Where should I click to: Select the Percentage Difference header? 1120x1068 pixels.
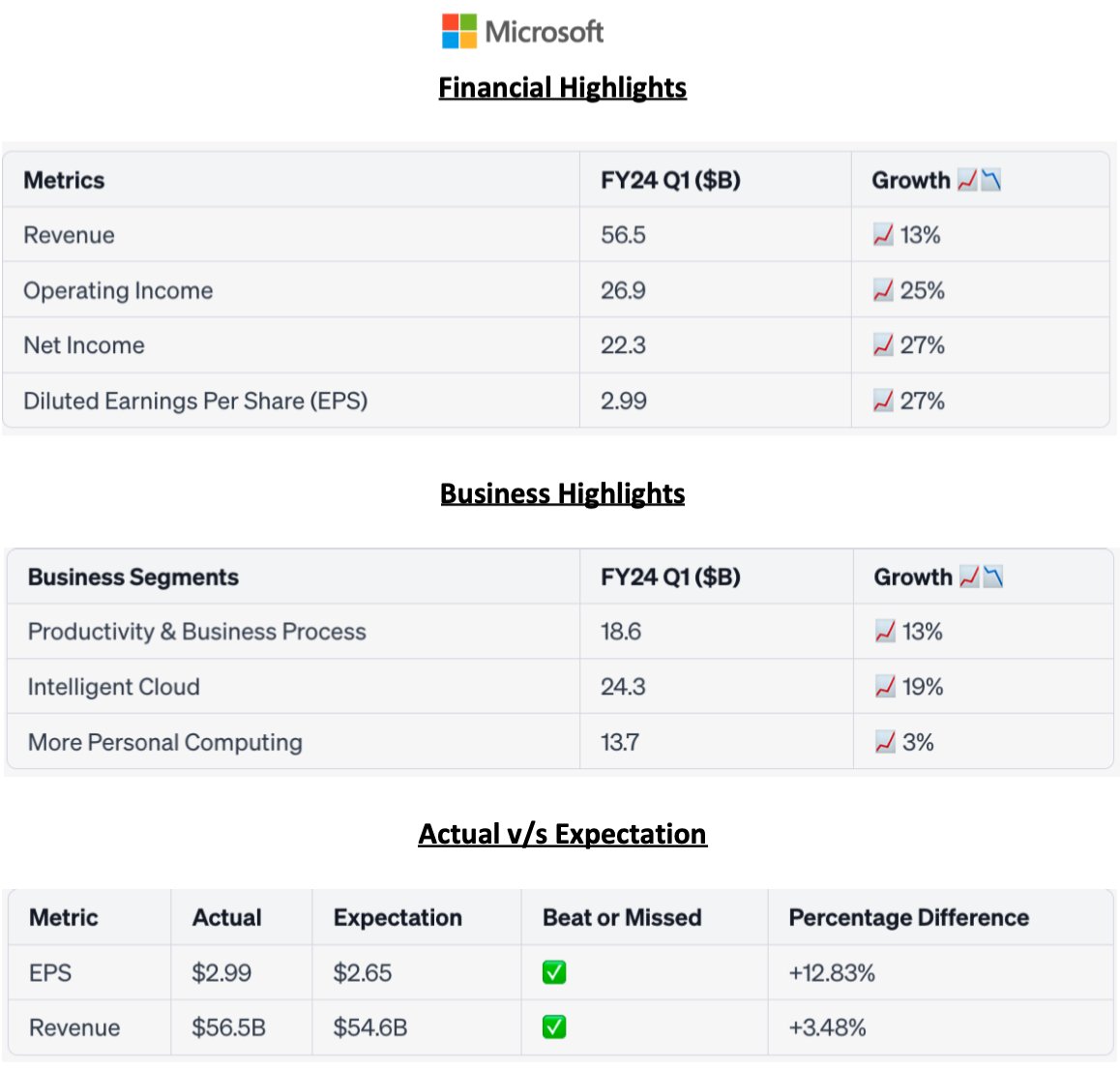click(x=908, y=917)
